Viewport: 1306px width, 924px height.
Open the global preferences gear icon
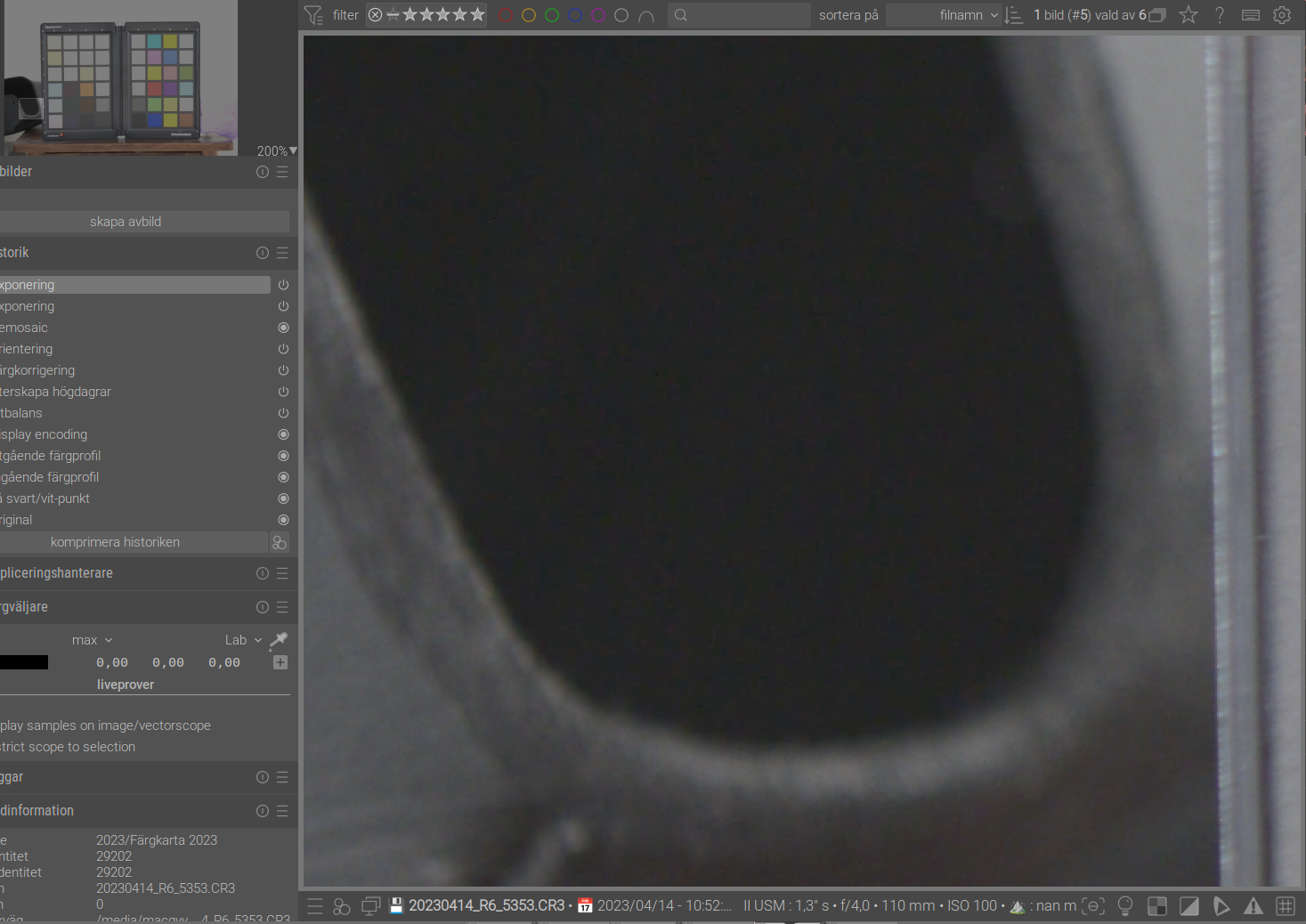coord(1282,15)
